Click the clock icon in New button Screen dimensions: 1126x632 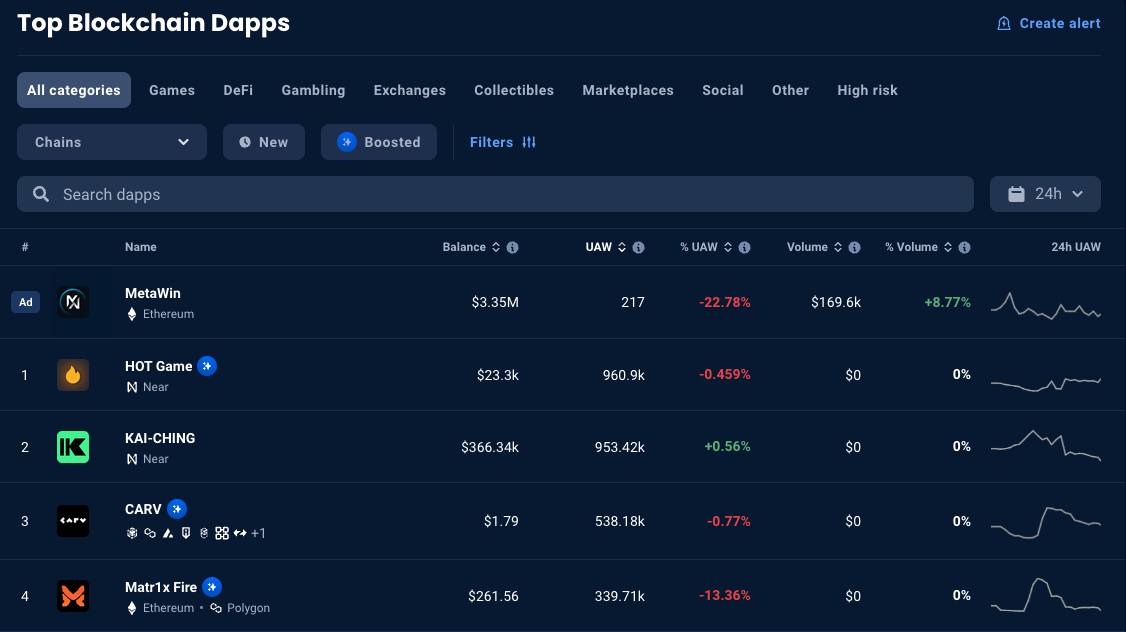[245, 142]
